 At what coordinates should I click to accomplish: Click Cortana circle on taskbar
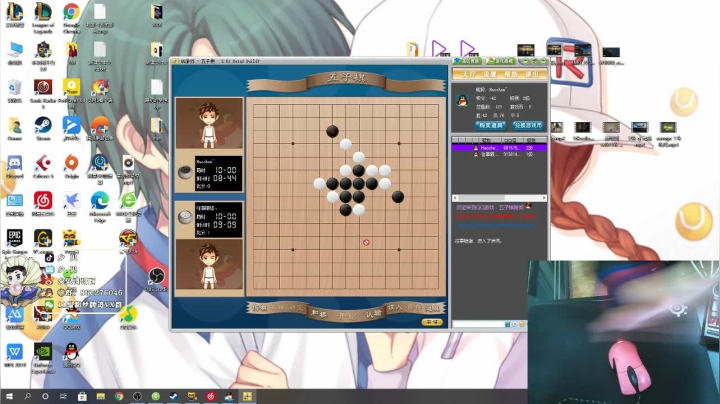[45, 396]
